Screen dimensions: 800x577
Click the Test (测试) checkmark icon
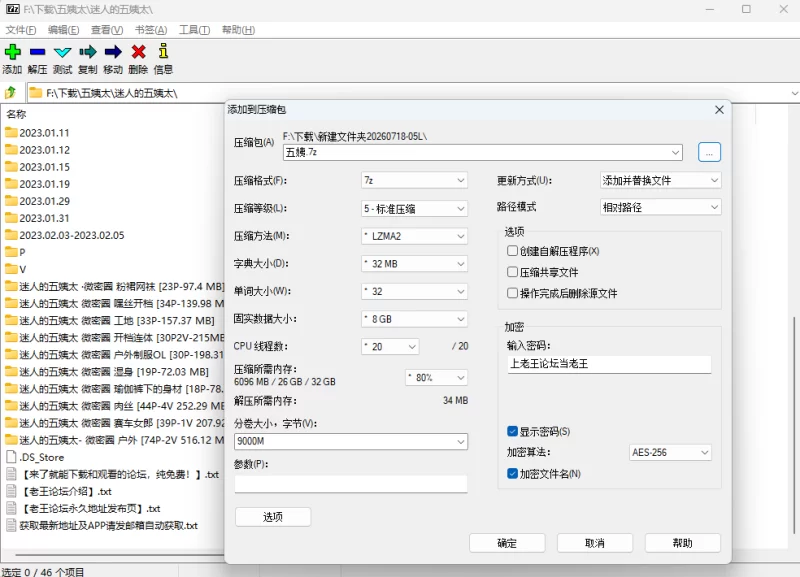(x=62, y=52)
